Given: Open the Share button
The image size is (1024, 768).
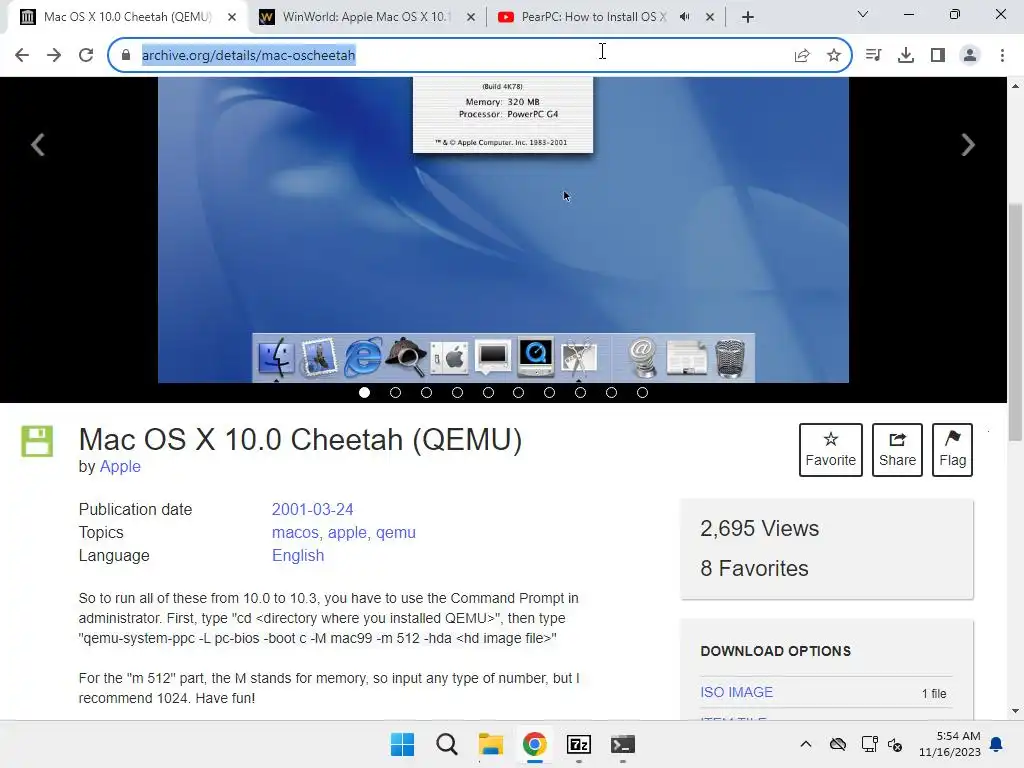Looking at the screenshot, I should pyautogui.click(x=897, y=450).
